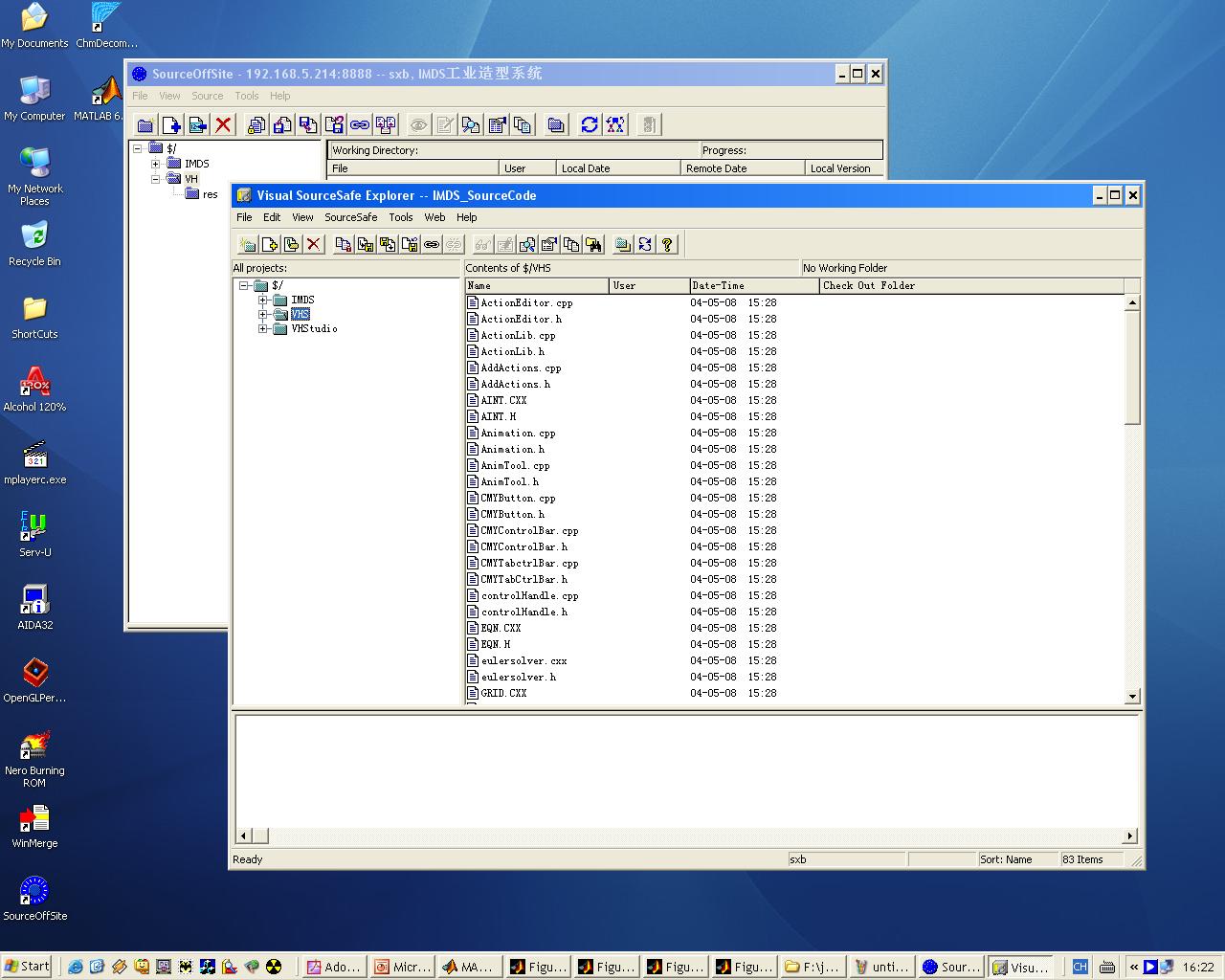Click file list scrollbar up arrow
The height and width of the screenshot is (980, 1225).
click(x=1132, y=302)
